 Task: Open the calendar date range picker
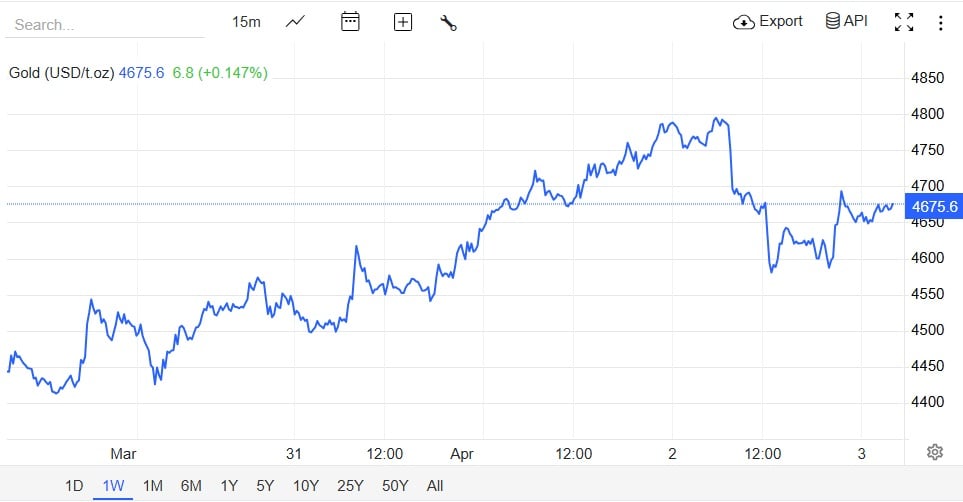[x=350, y=21]
